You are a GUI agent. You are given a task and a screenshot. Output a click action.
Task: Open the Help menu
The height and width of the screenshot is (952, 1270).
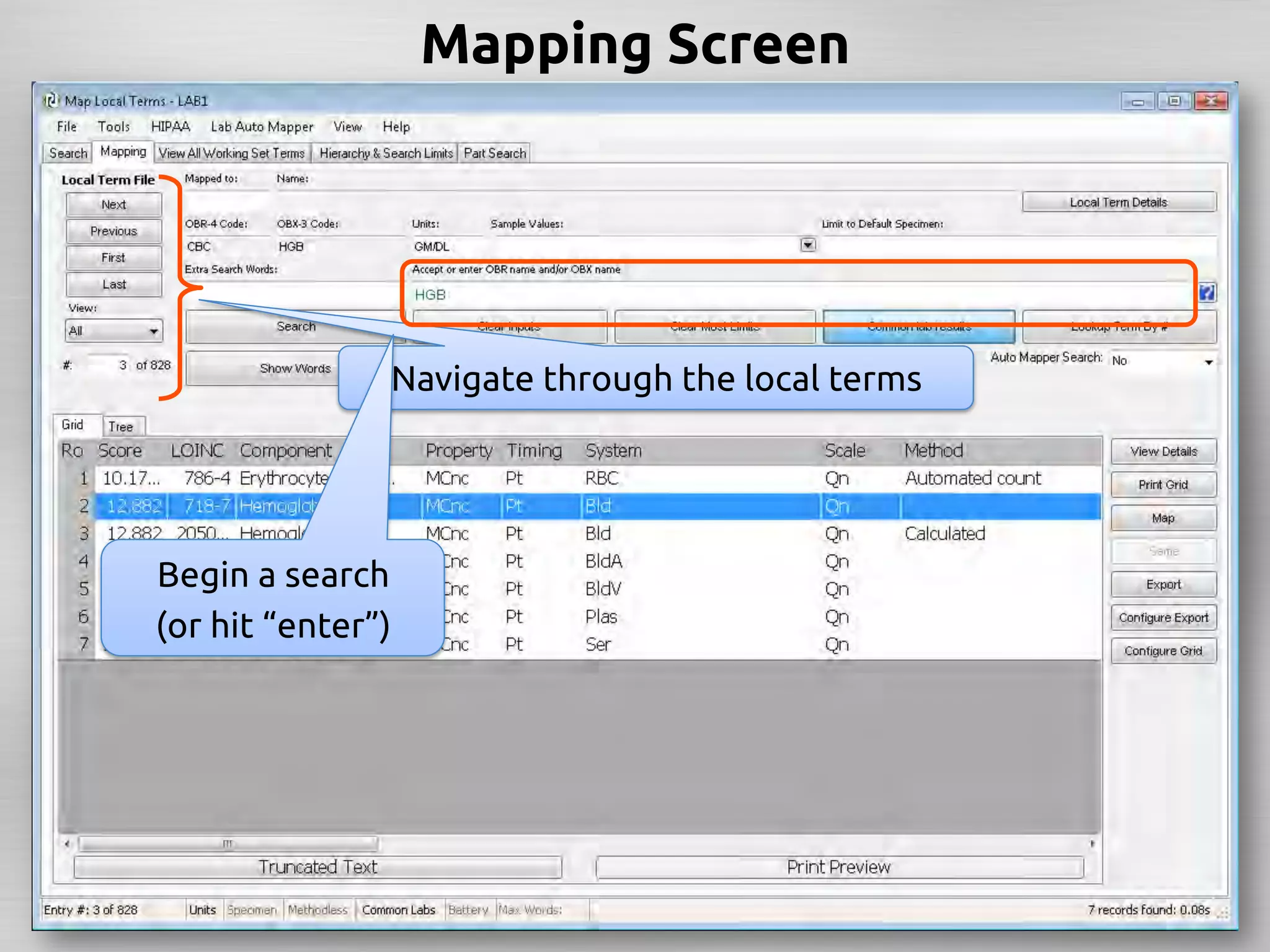(396, 126)
